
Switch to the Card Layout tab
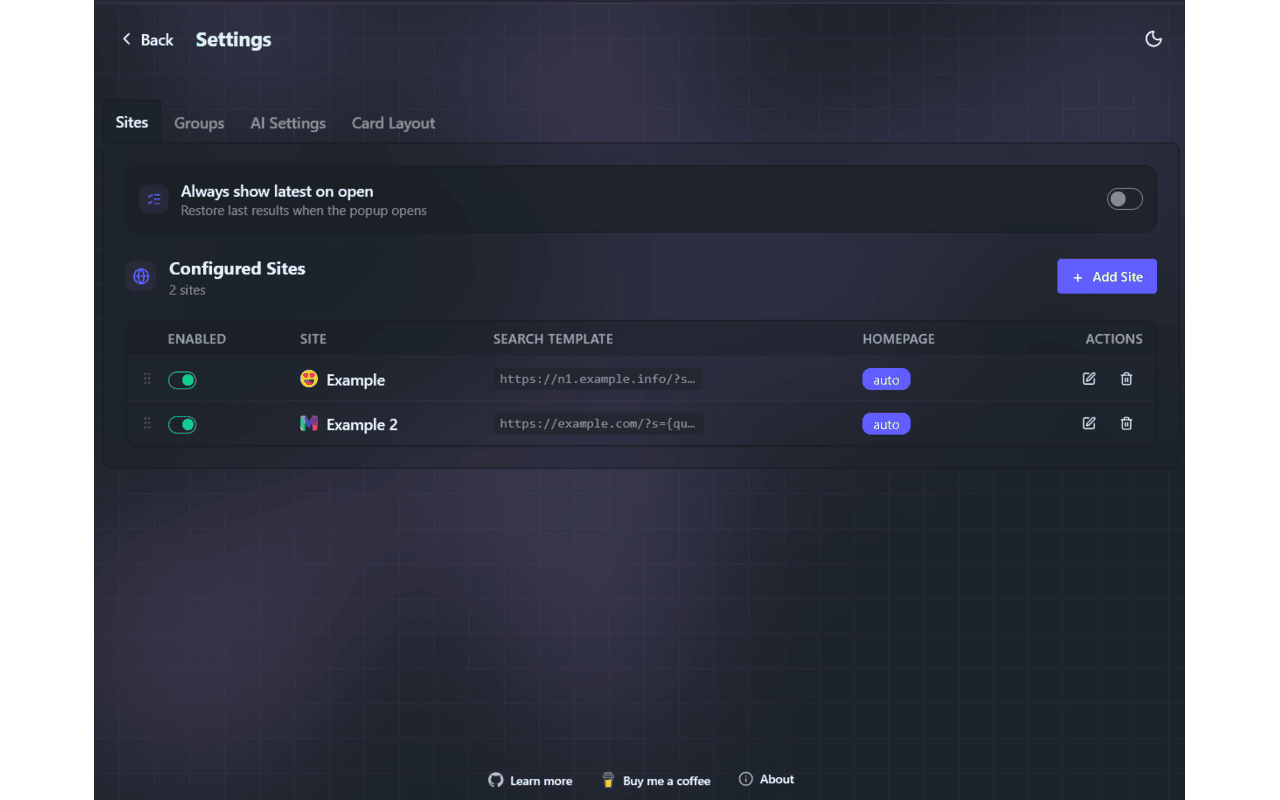393,123
